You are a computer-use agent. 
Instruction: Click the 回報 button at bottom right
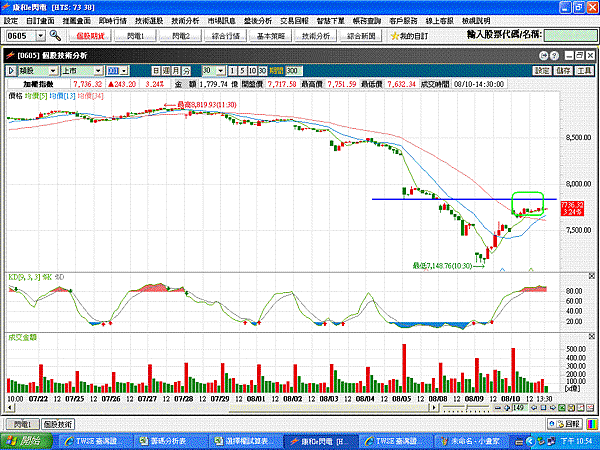[565, 424]
